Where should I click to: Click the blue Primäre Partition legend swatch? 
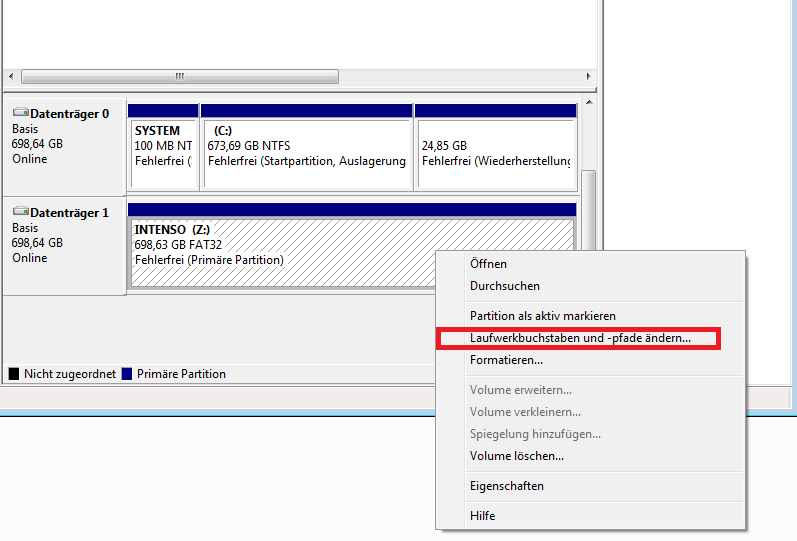coord(127,374)
